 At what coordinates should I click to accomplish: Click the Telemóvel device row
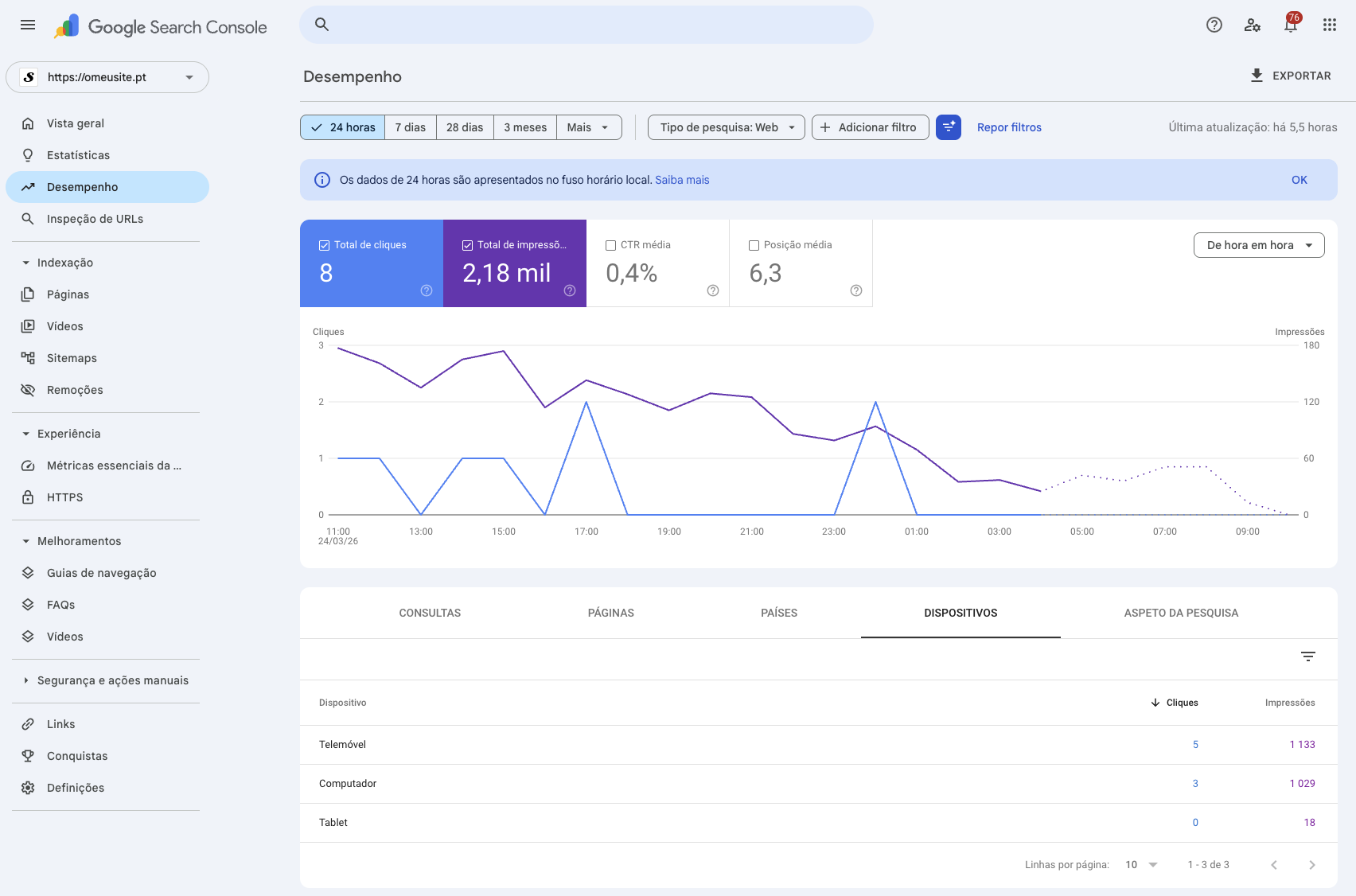coord(819,745)
